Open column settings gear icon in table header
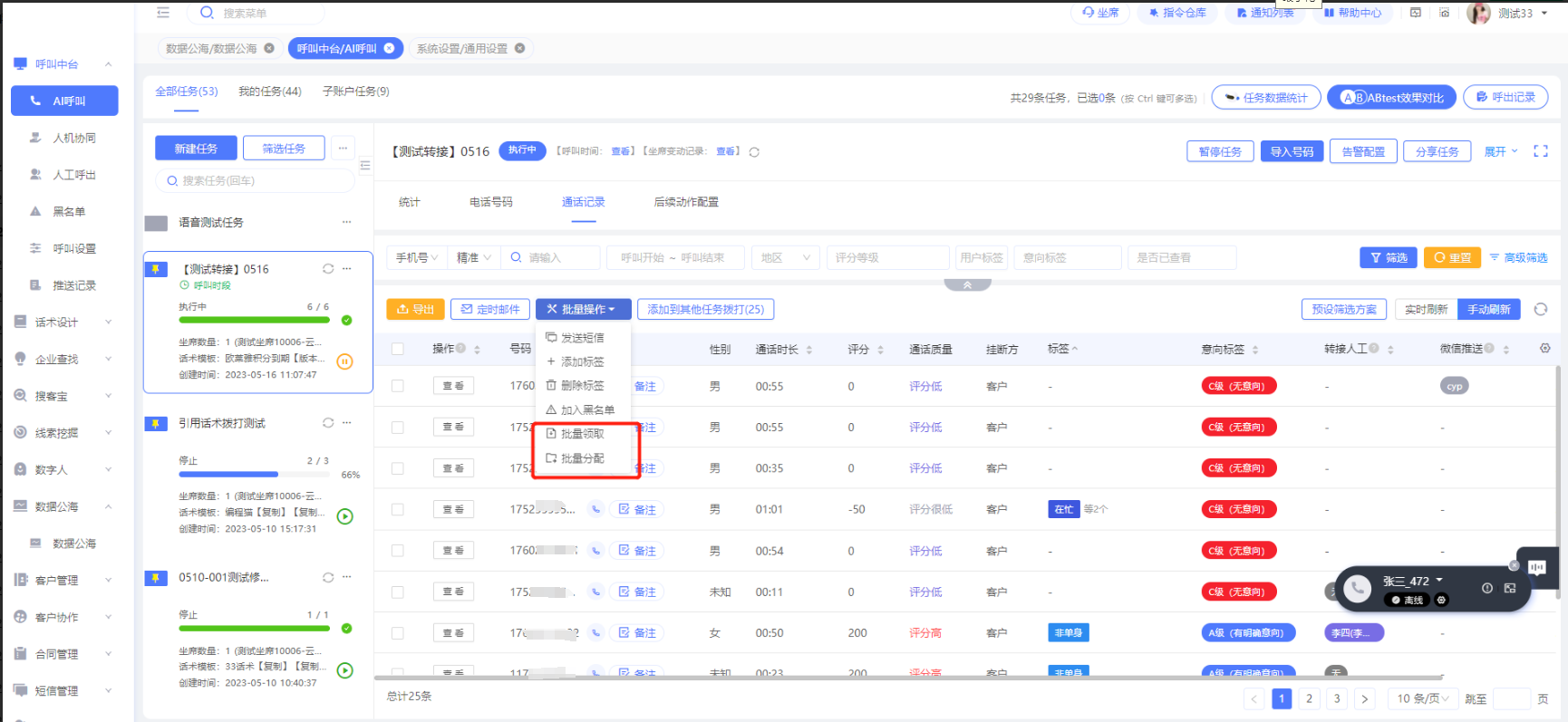Image resolution: width=1568 pixels, height=722 pixels. [1544, 349]
